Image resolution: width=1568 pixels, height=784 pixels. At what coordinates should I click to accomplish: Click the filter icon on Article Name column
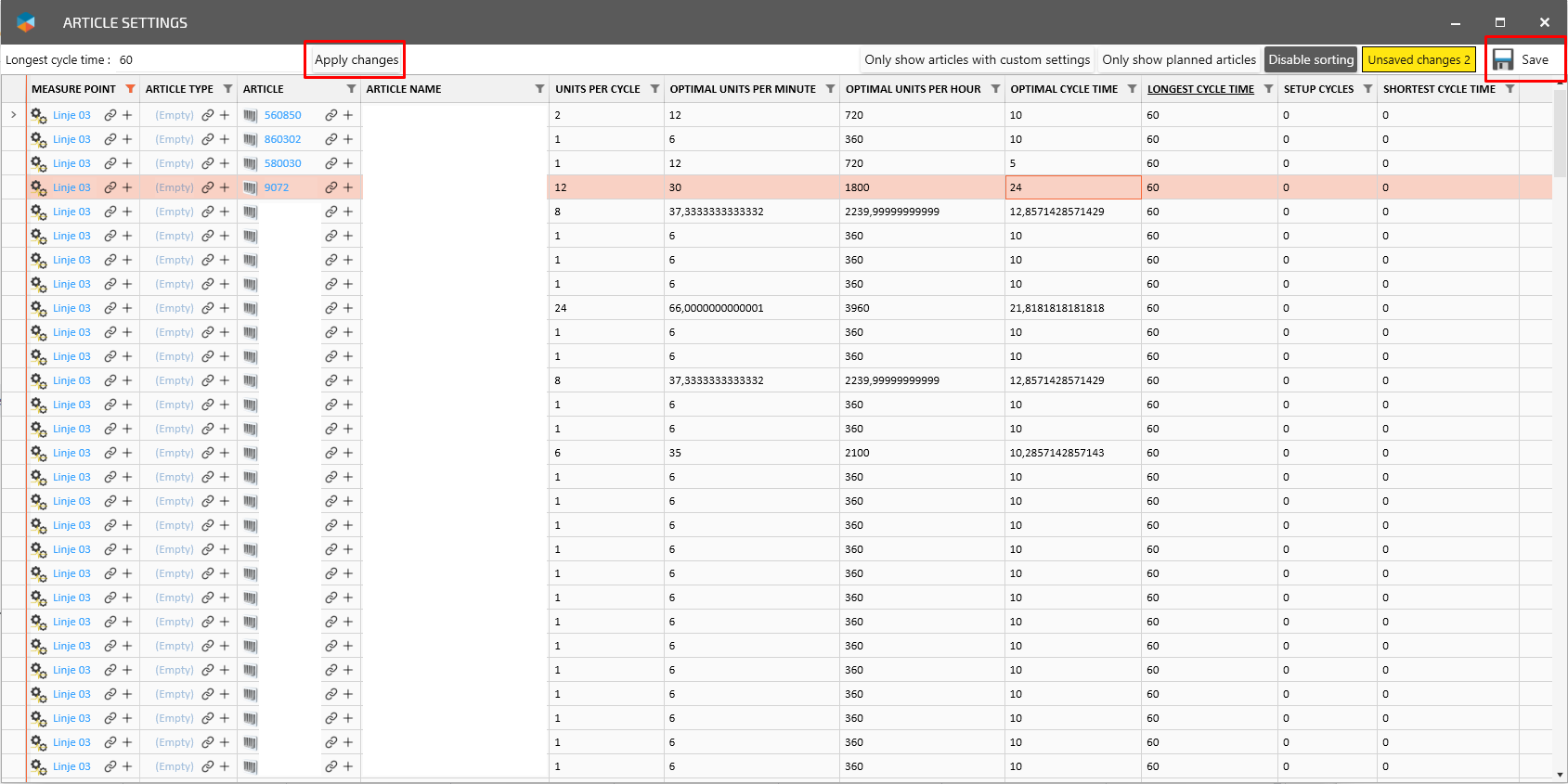(x=539, y=89)
